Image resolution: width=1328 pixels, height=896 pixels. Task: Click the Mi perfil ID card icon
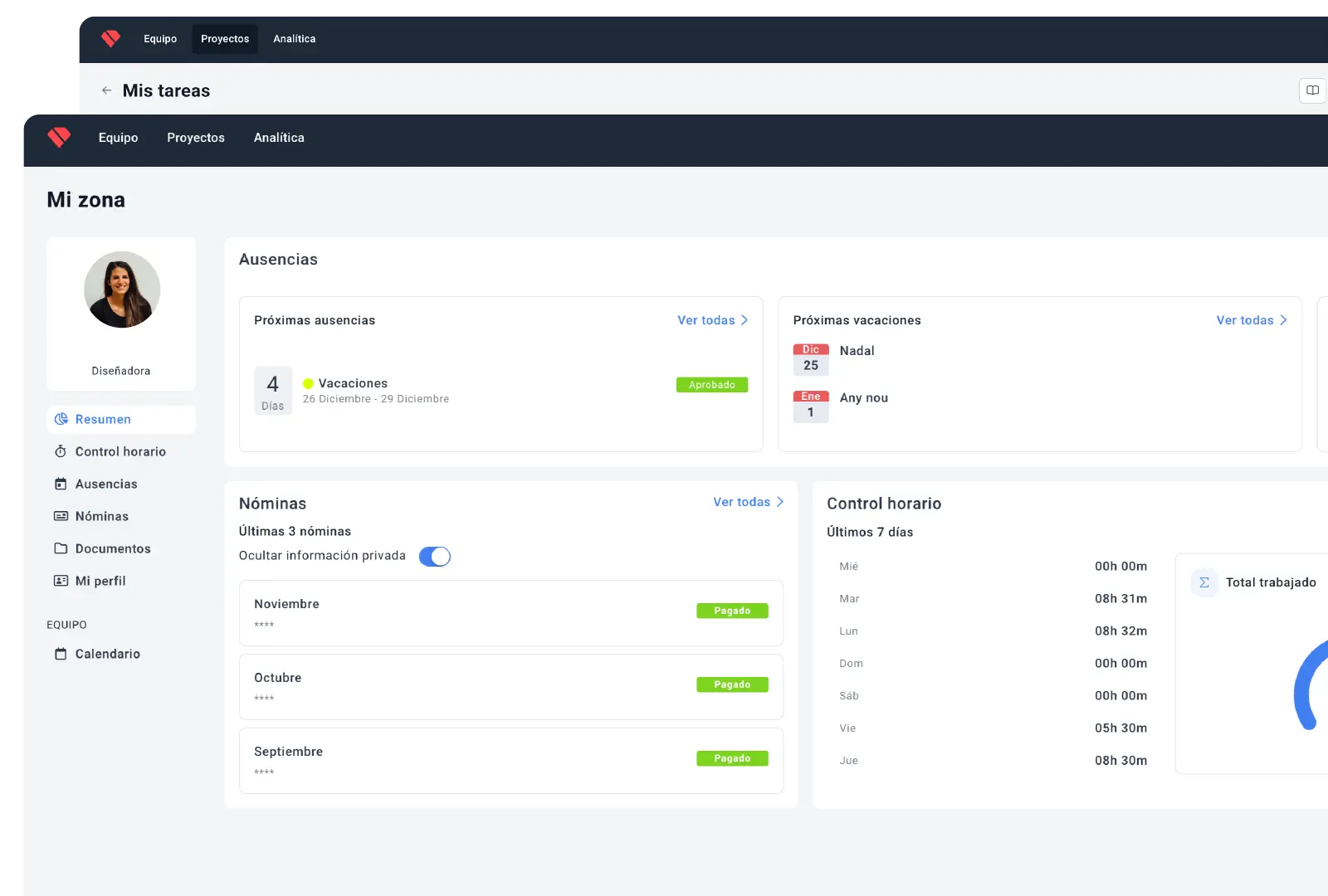(x=61, y=581)
